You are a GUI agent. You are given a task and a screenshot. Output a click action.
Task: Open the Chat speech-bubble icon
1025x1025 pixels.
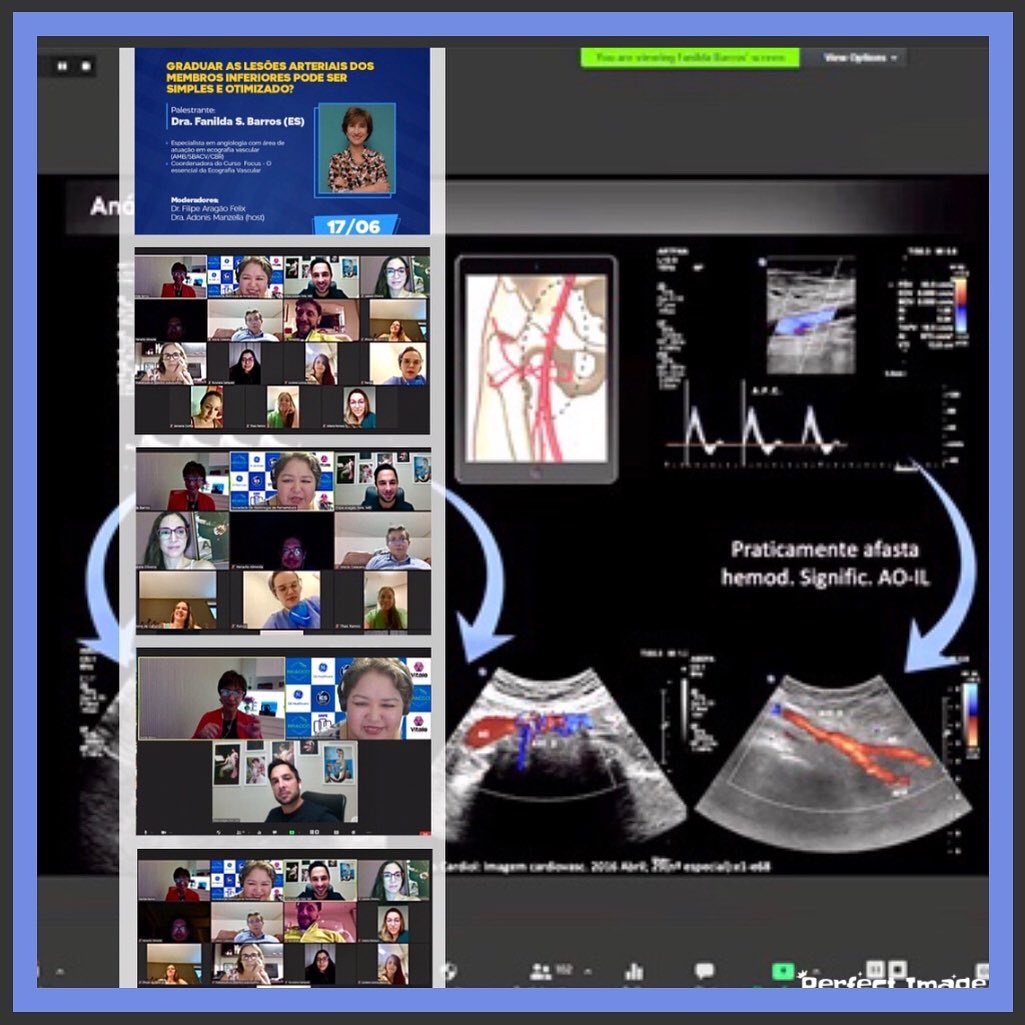point(705,970)
